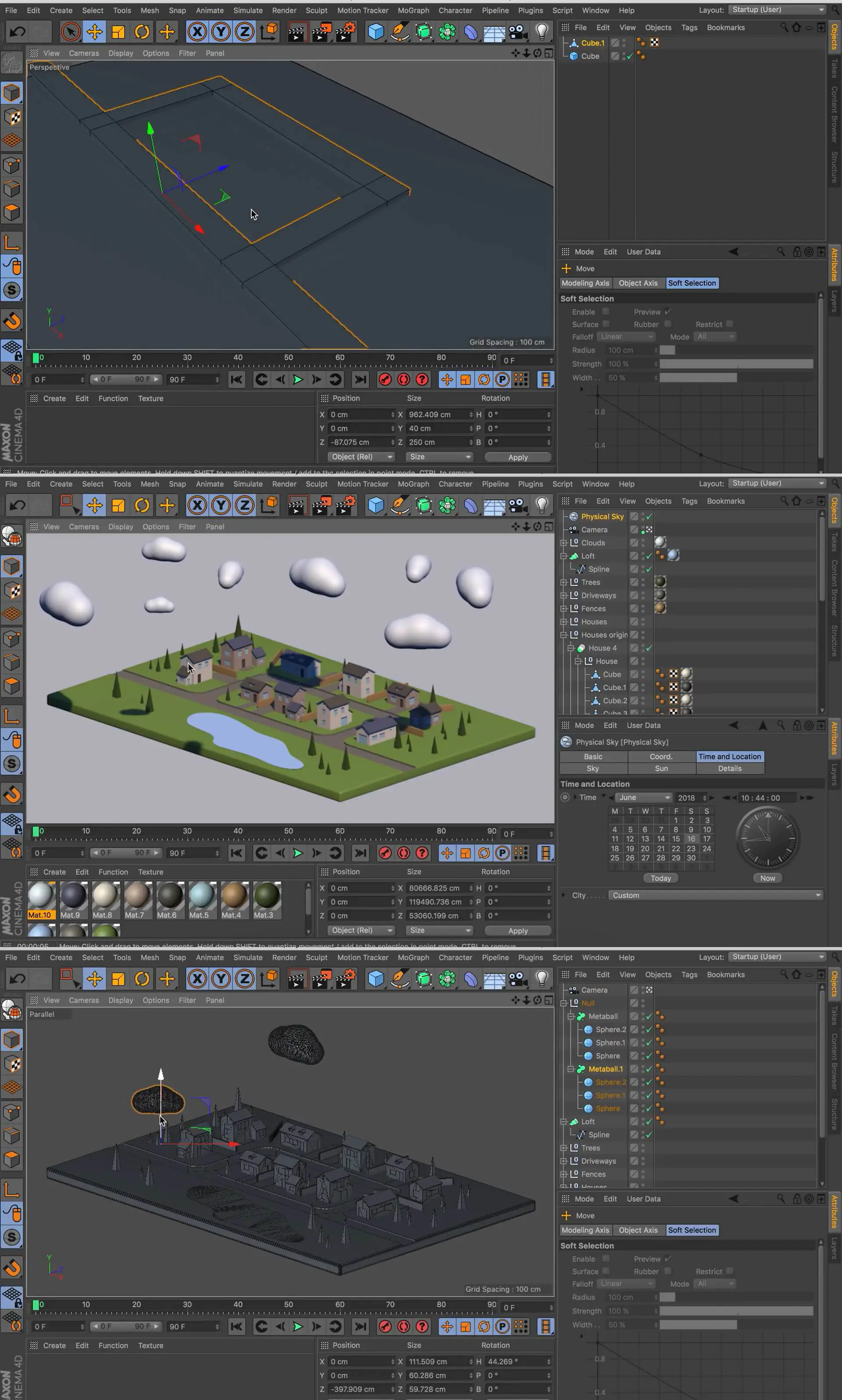The image size is (842, 1400).
Task: Switch to Polygons mode in top window sidebar
Action: 12,213
